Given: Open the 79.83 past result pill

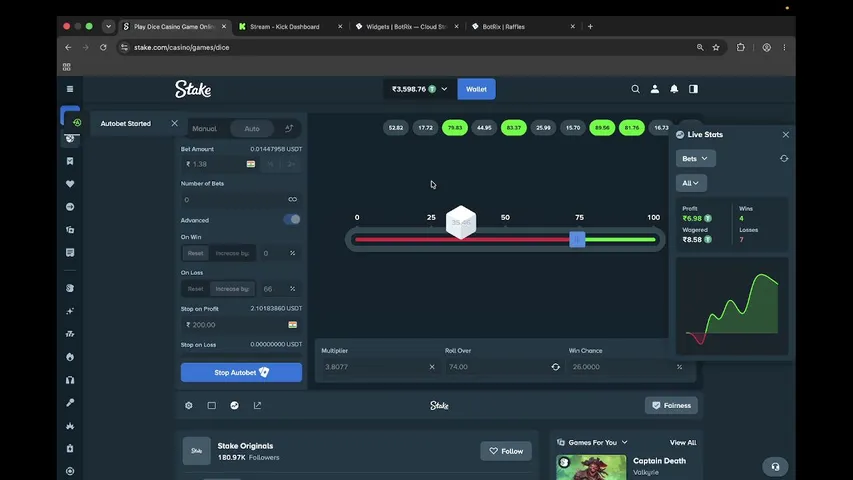Looking at the screenshot, I should (x=455, y=128).
